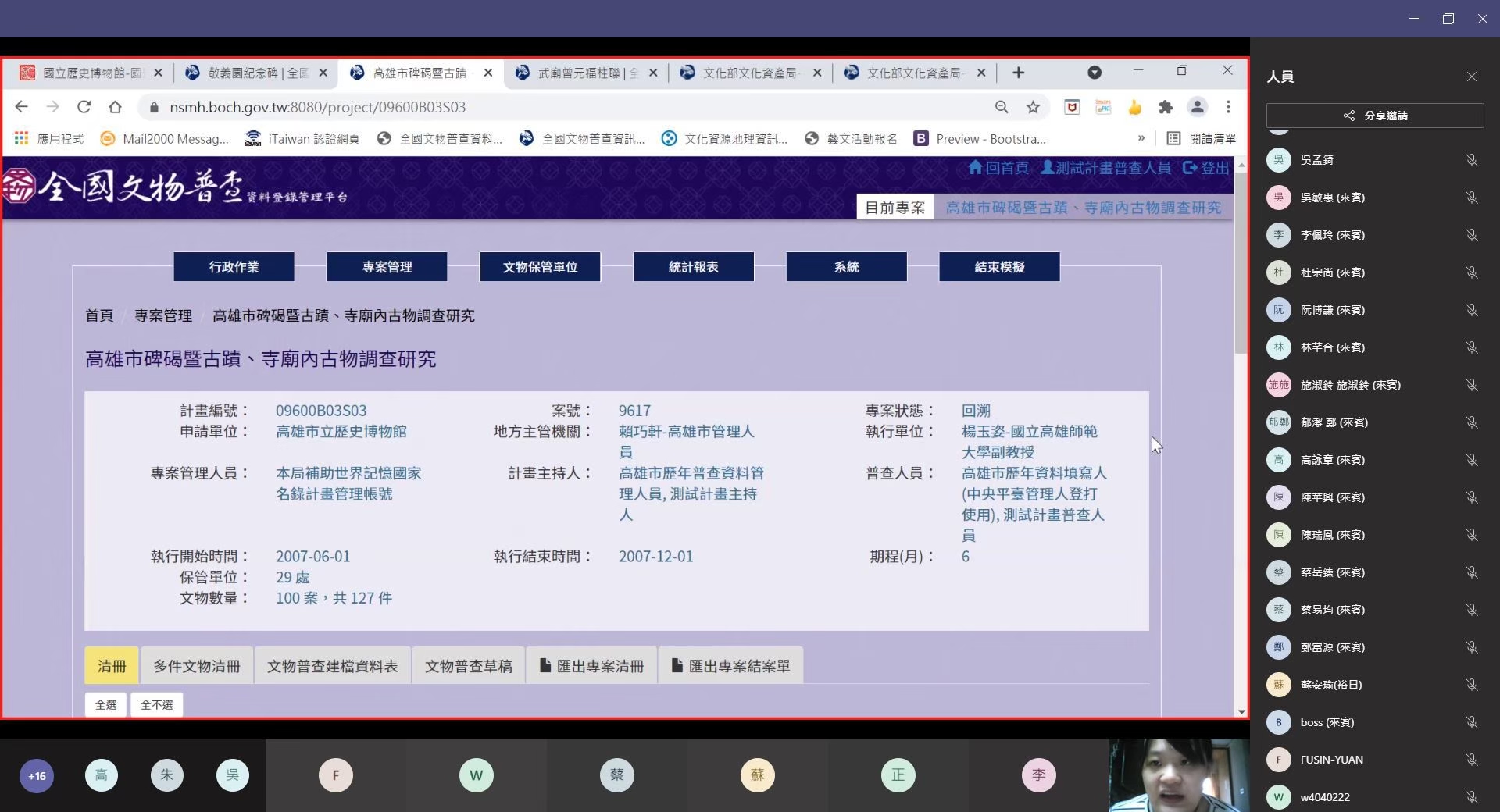Click the 匯出專案清冊 export button
Screen dimensions: 1500x812
pos(592,666)
